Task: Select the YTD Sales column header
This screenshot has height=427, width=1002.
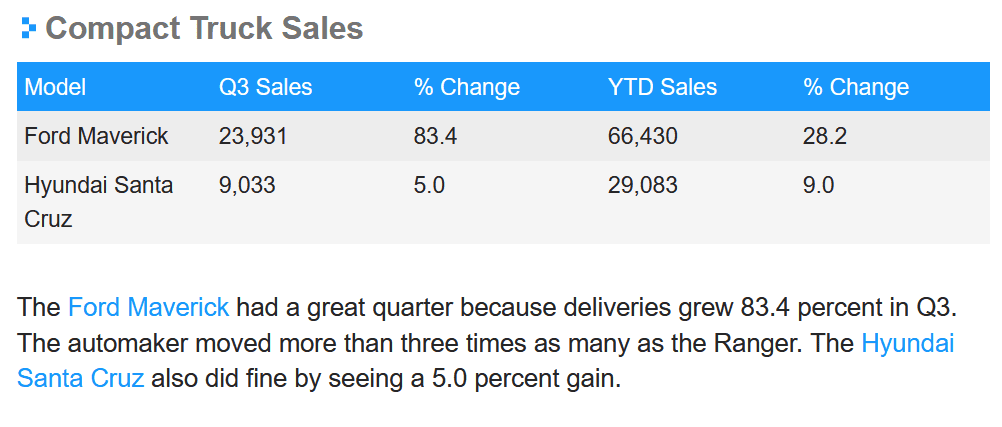Action: (662, 87)
